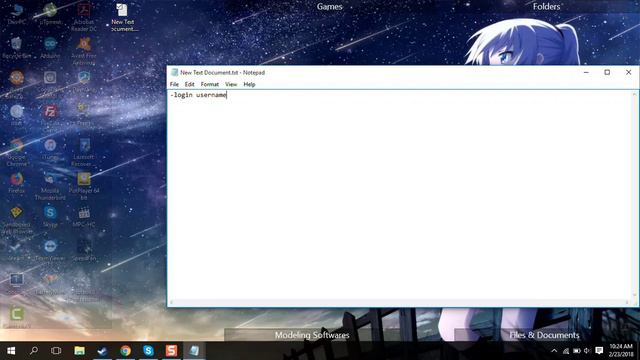Select the Steam desktop icon
Viewport: 640px width, 360px height.
click(x=16, y=250)
